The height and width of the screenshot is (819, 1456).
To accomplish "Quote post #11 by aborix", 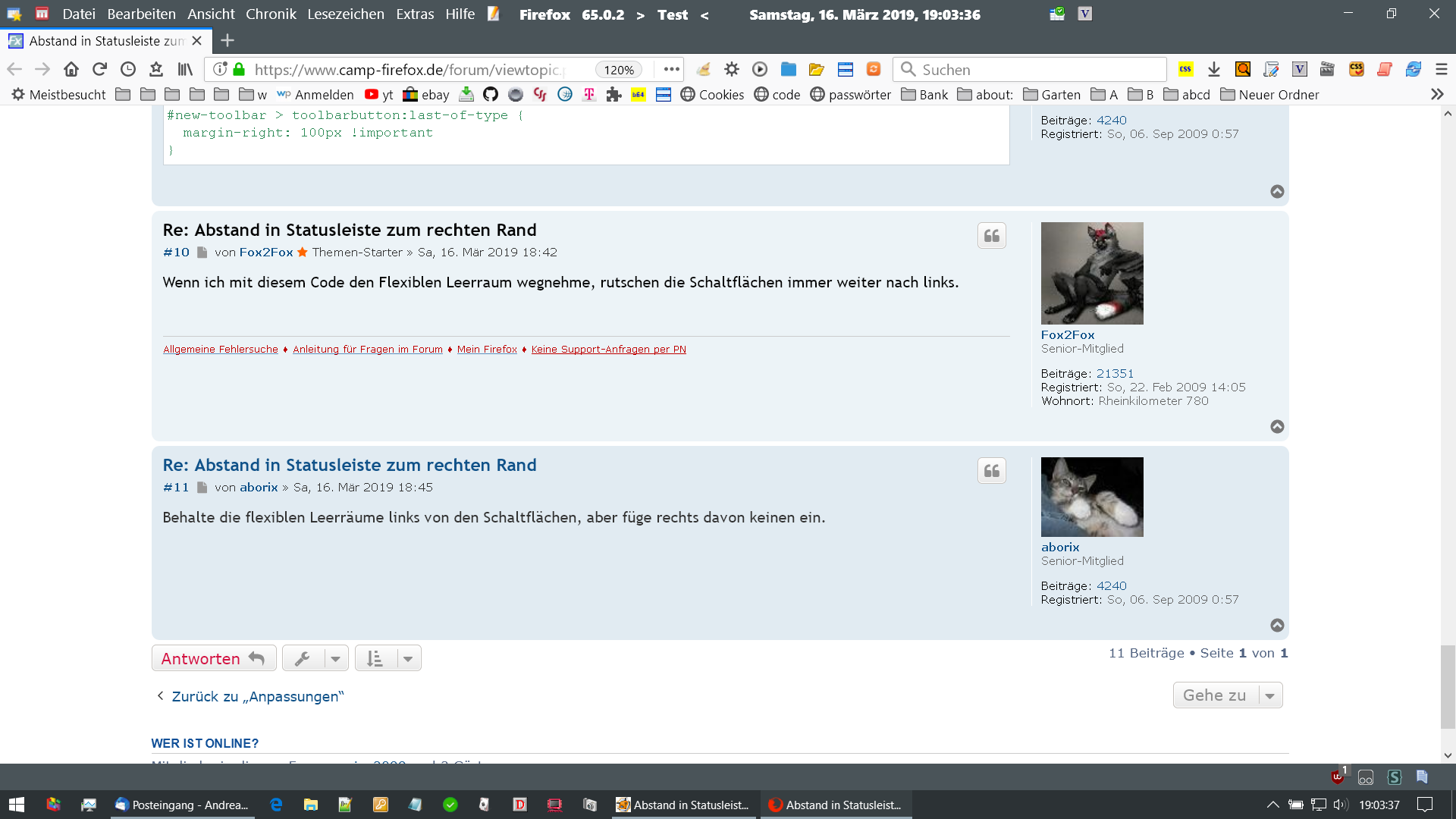I will [x=991, y=471].
